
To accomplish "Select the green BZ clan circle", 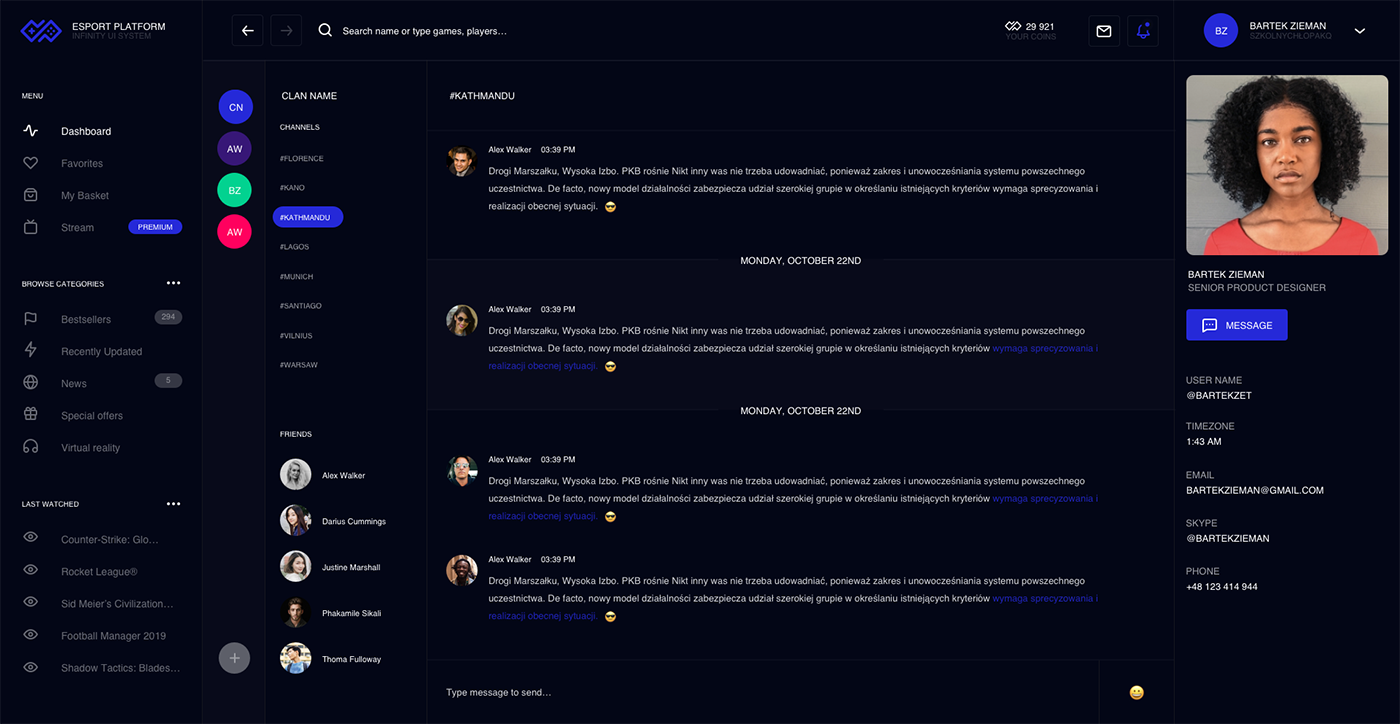I will click(234, 190).
